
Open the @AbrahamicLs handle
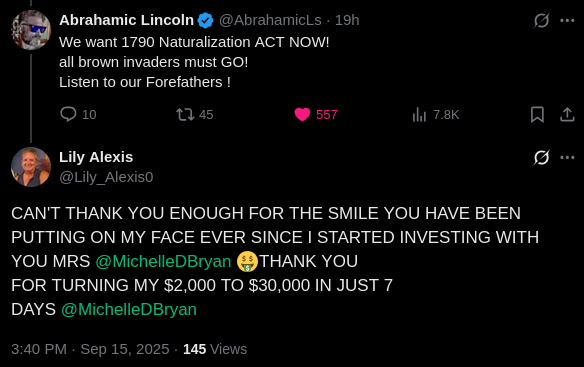click(270, 20)
